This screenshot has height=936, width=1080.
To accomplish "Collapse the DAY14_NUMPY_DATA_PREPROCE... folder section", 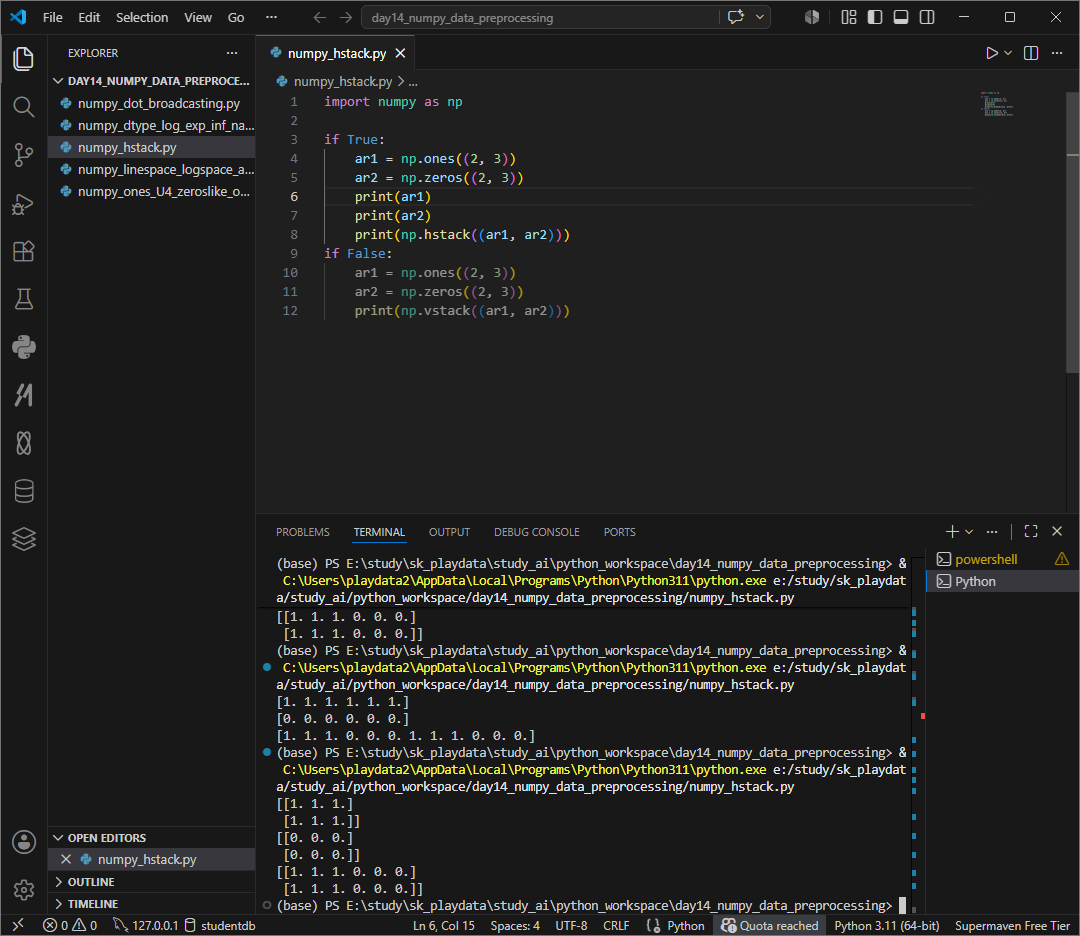I will [153, 81].
